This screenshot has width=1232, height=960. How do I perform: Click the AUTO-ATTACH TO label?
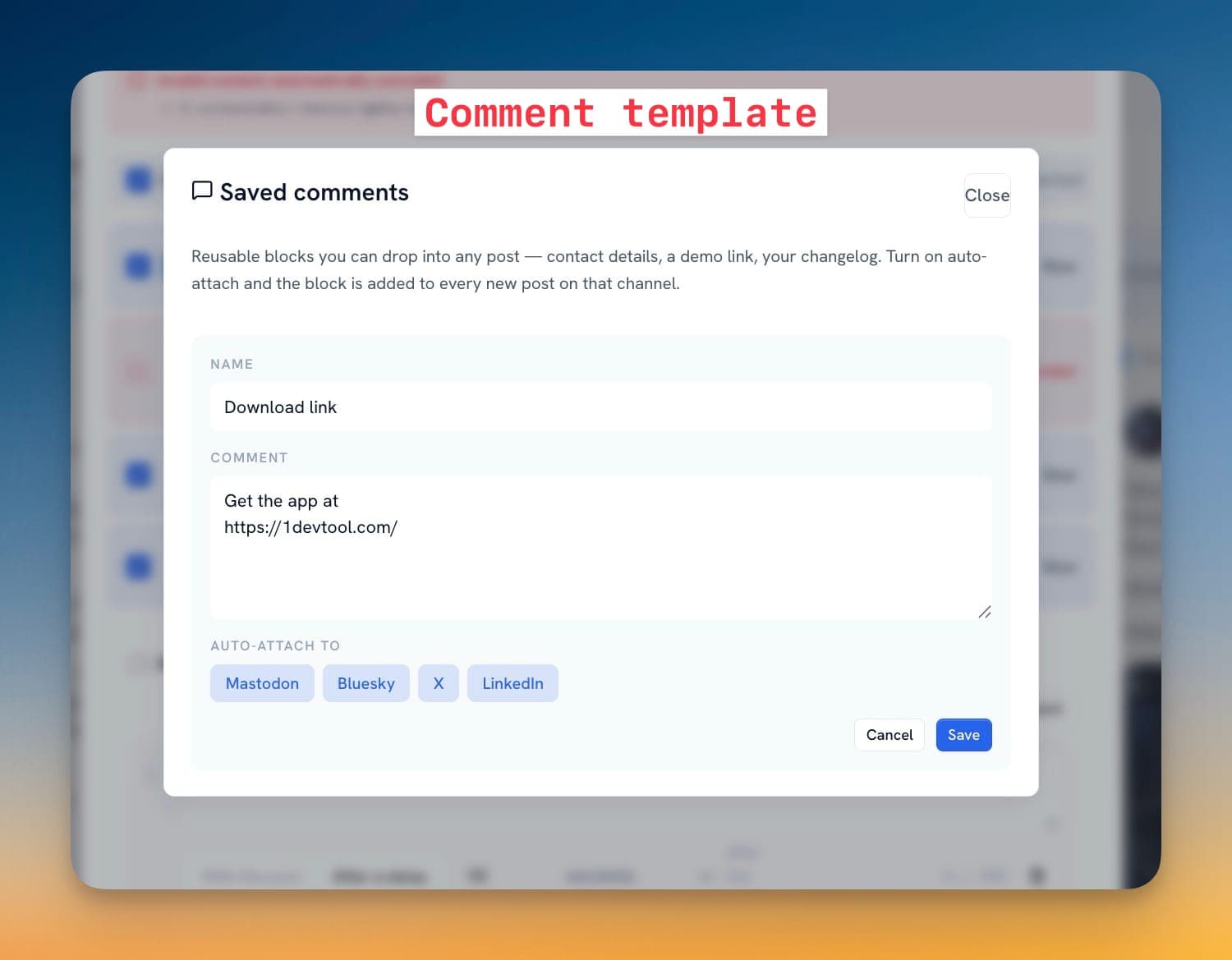(275, 645)
